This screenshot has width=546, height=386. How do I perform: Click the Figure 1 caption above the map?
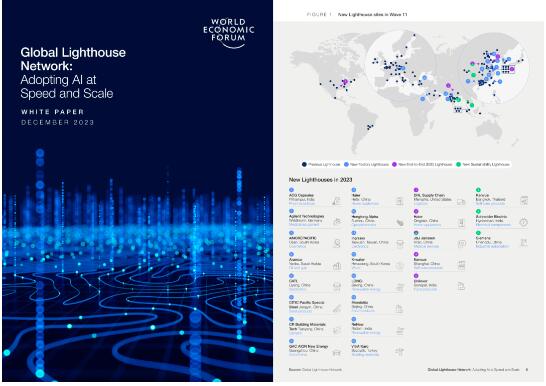tap(357, 15)
